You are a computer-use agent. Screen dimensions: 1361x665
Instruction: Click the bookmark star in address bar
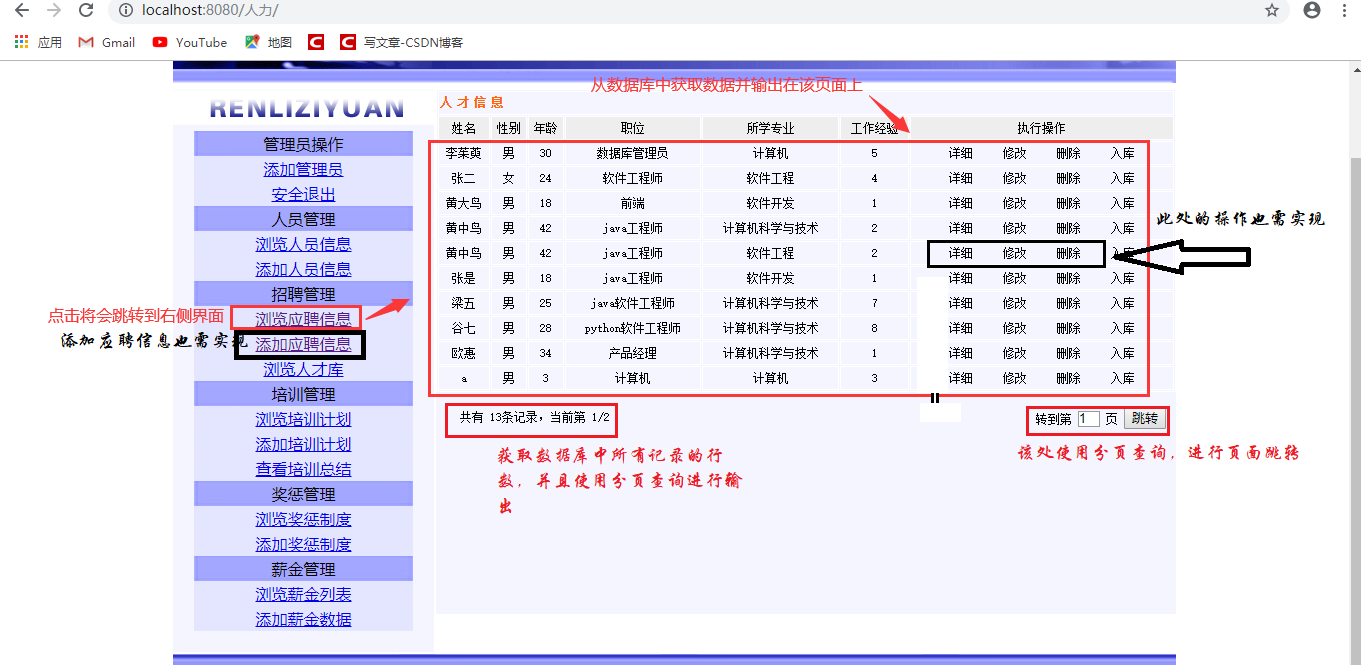[1272, 10]
